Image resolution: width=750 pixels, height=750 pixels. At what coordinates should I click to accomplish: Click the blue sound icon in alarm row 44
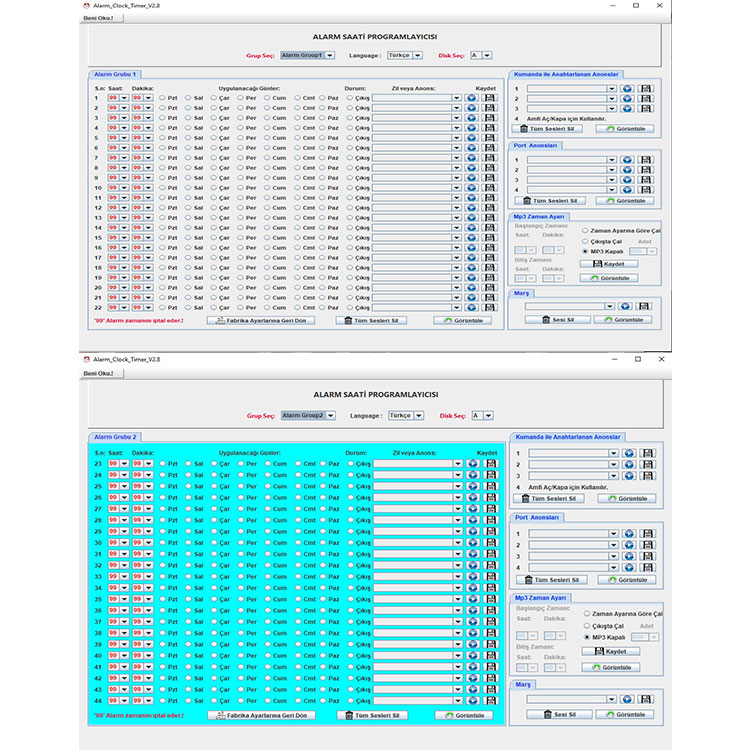pyautogui.click(x=472, y=700)
